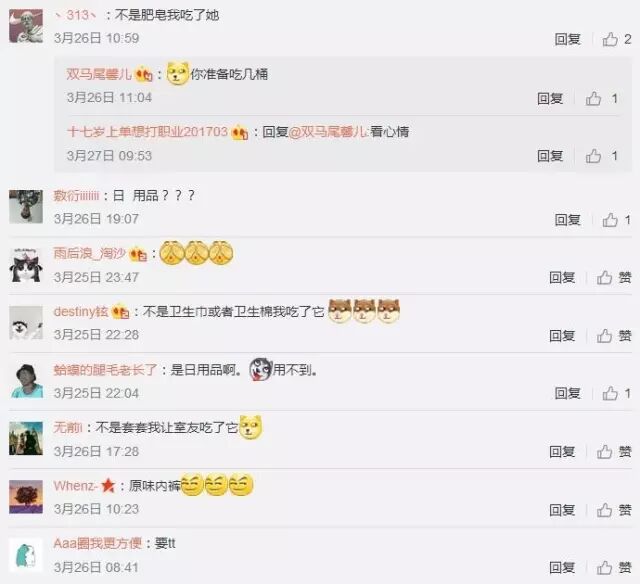Like 无酮's comment from 3月26日 17:28

pyautogui.click(x=605, y=451)
